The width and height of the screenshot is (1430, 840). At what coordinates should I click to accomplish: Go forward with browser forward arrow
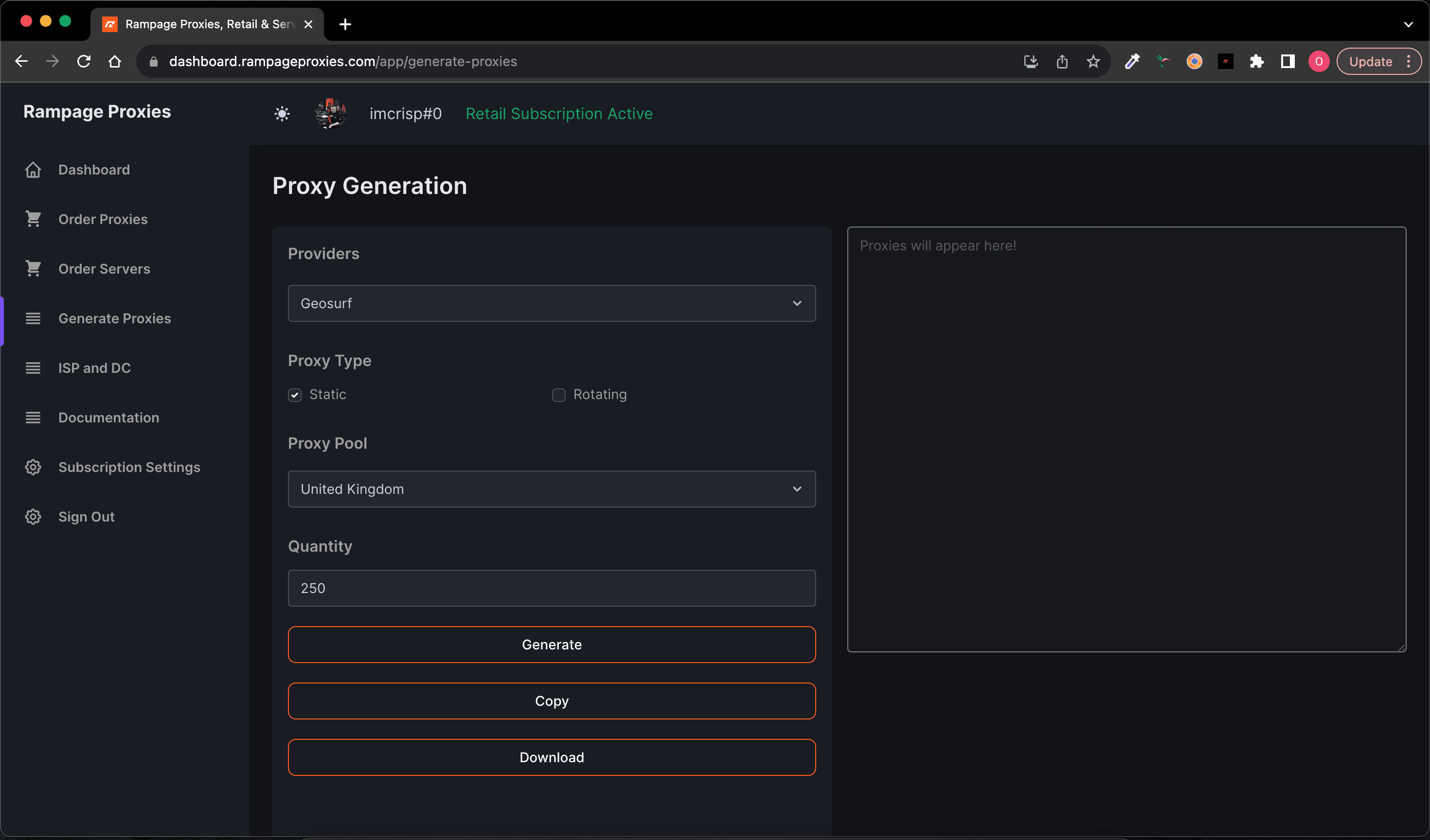(52, 61)
